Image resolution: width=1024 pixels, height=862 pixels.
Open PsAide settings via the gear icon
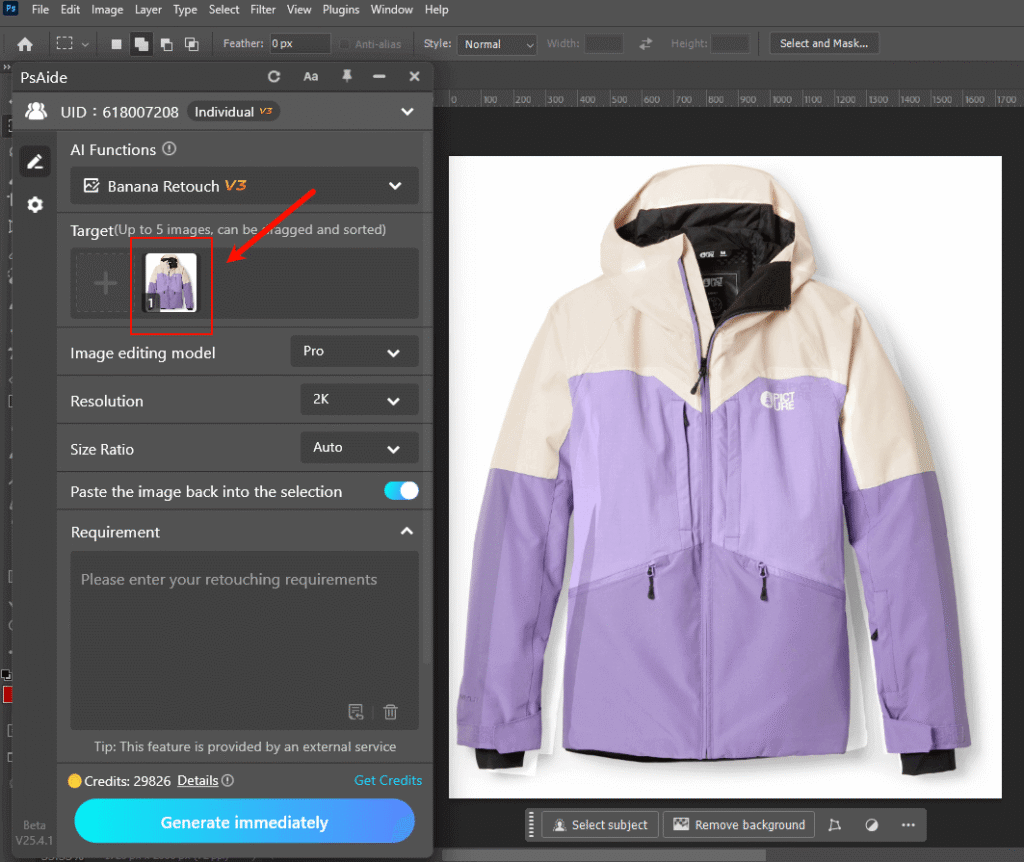coord(35,204)
